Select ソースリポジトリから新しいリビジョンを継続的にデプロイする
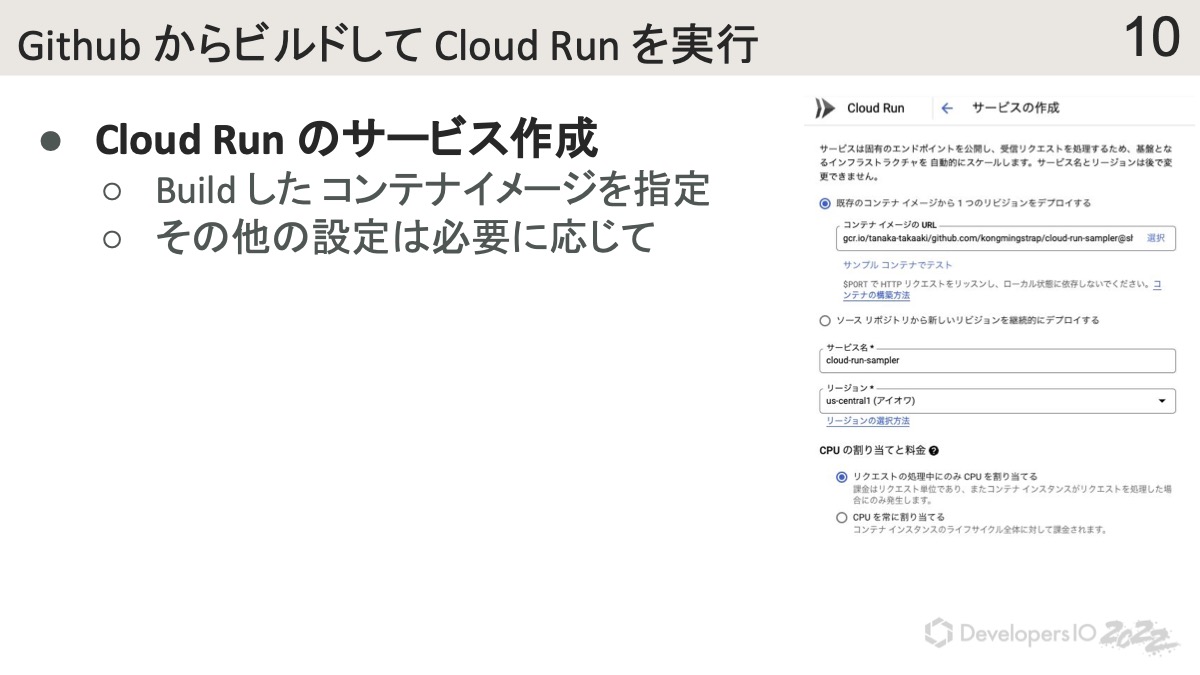The image size is (1200, 675). (x=824, y=320)
